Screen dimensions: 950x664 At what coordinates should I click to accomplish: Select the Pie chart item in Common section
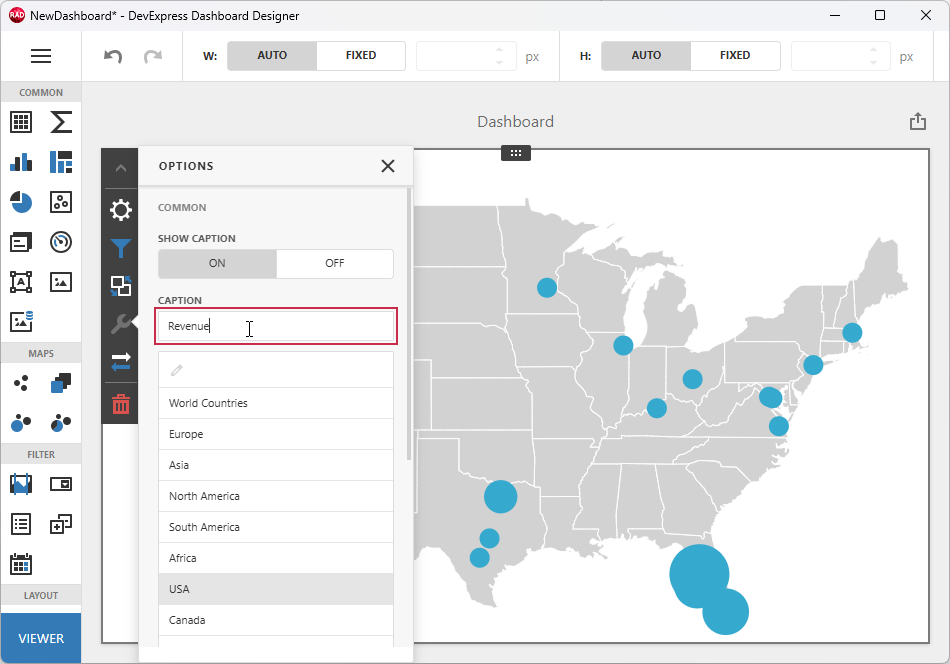(x=21, y=202)
